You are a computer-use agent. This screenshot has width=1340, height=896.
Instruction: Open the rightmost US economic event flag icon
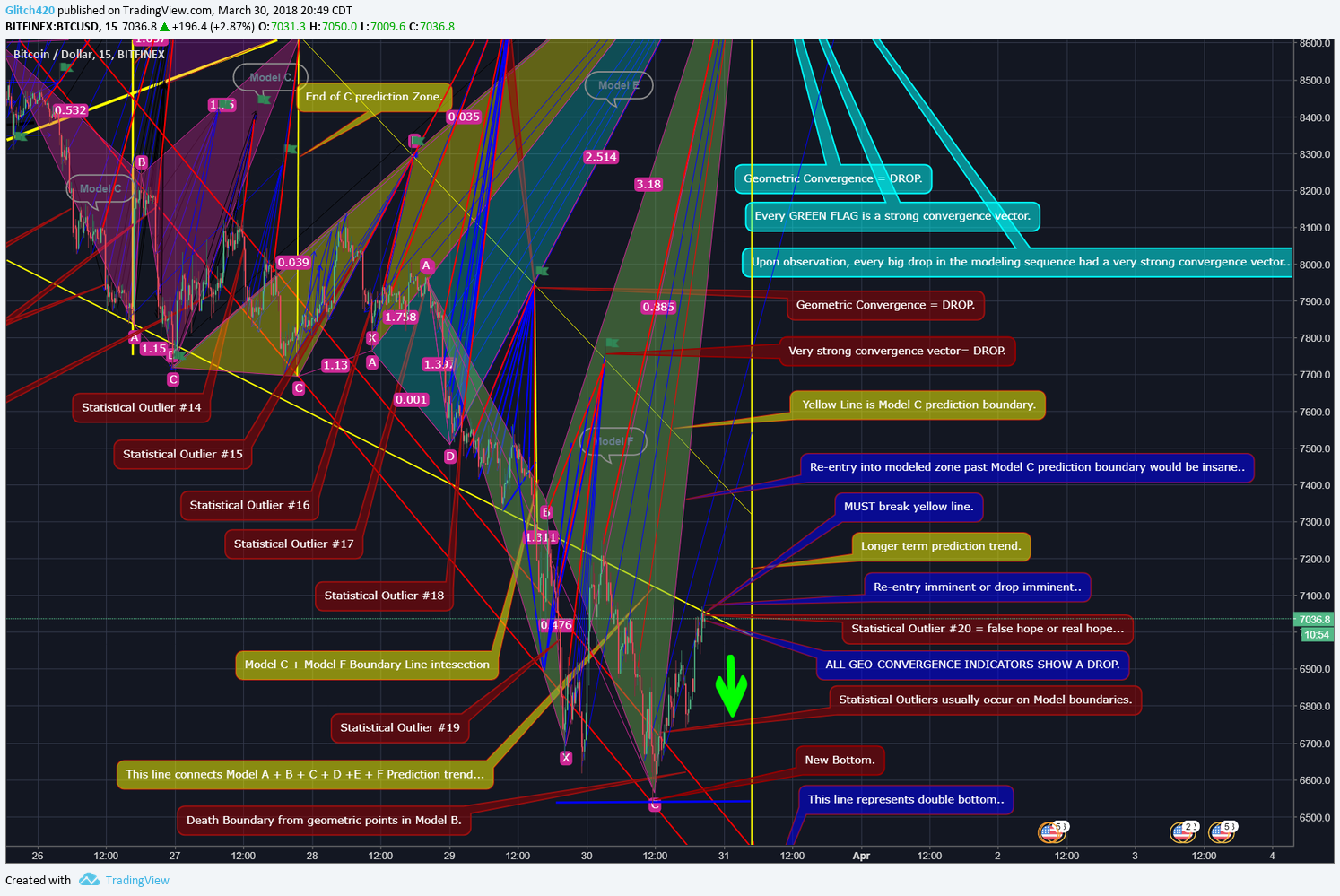click(x=1221, y=832)
